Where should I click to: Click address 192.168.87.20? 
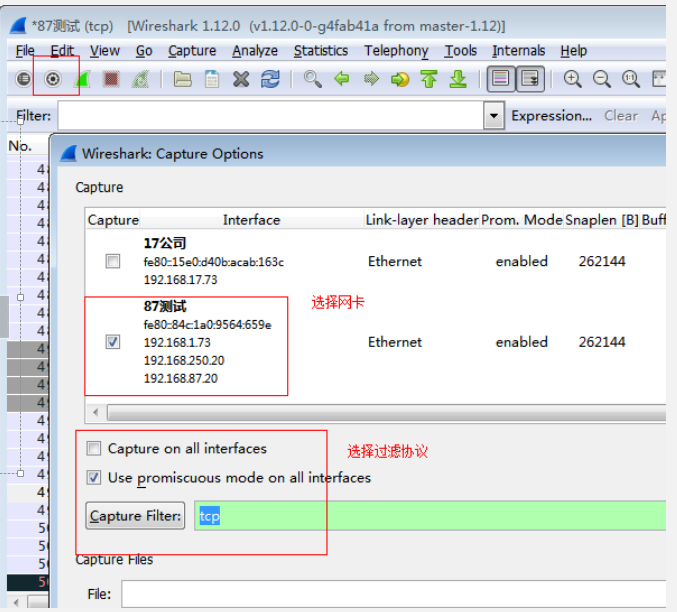[180, 378]
